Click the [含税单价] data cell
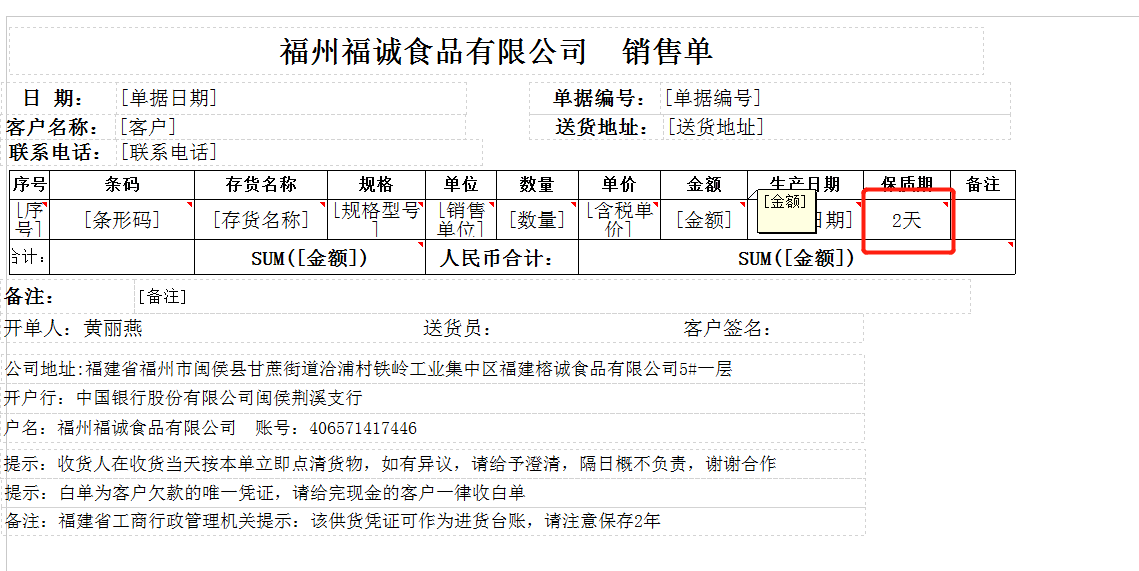Viewport: 1139px width, 571px height. pos(619,219)
